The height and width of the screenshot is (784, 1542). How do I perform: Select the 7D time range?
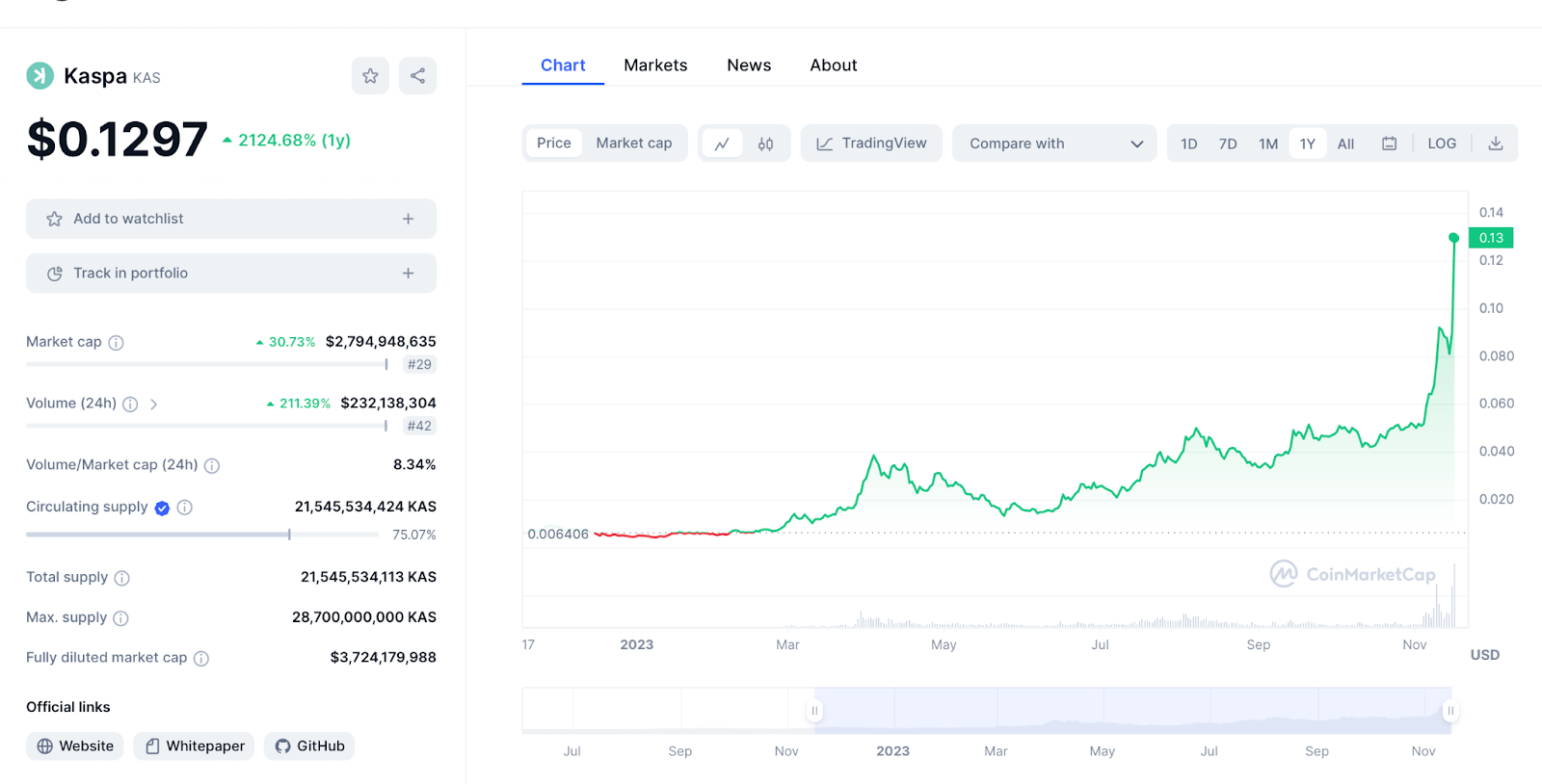tap(1228, 144)
